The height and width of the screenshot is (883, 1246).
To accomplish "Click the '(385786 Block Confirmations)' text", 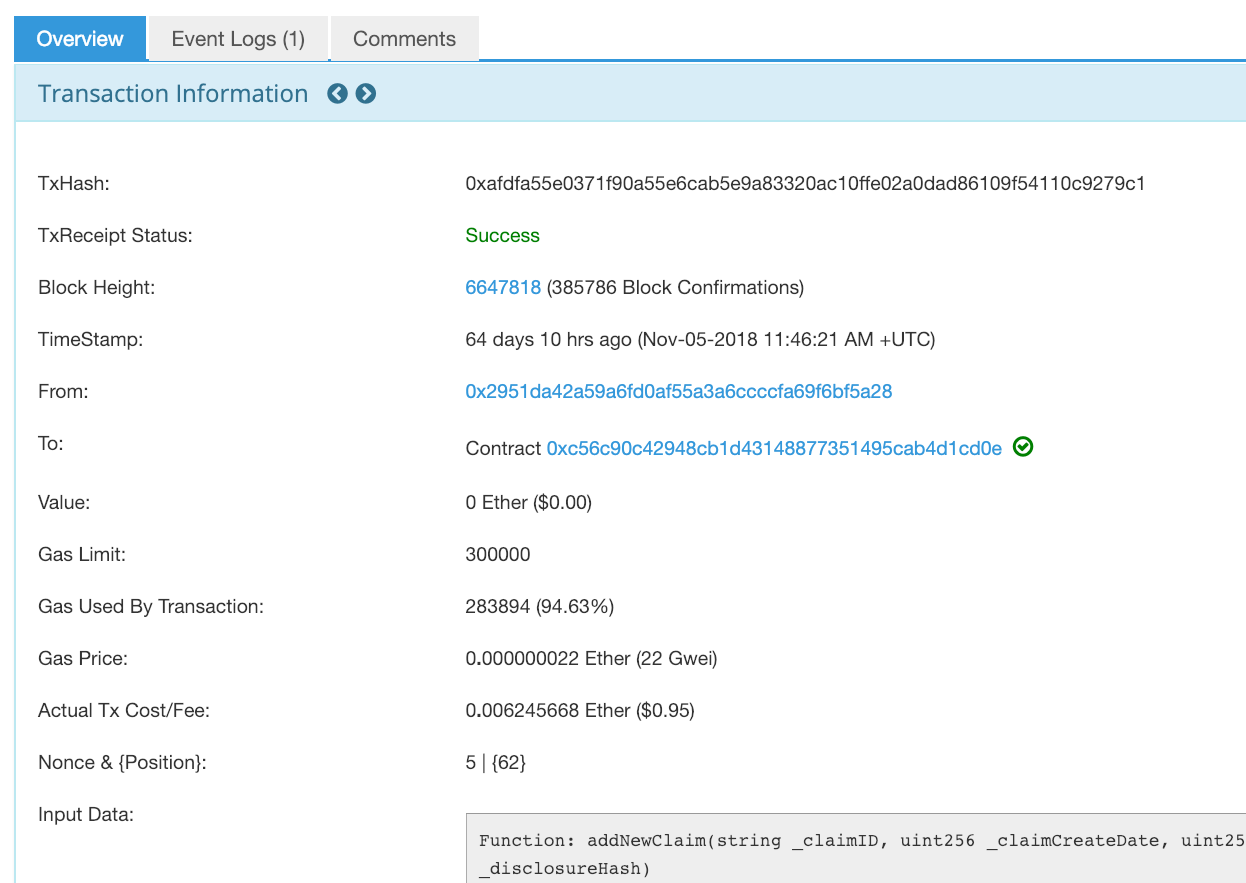I will click(x=675, y=287).
